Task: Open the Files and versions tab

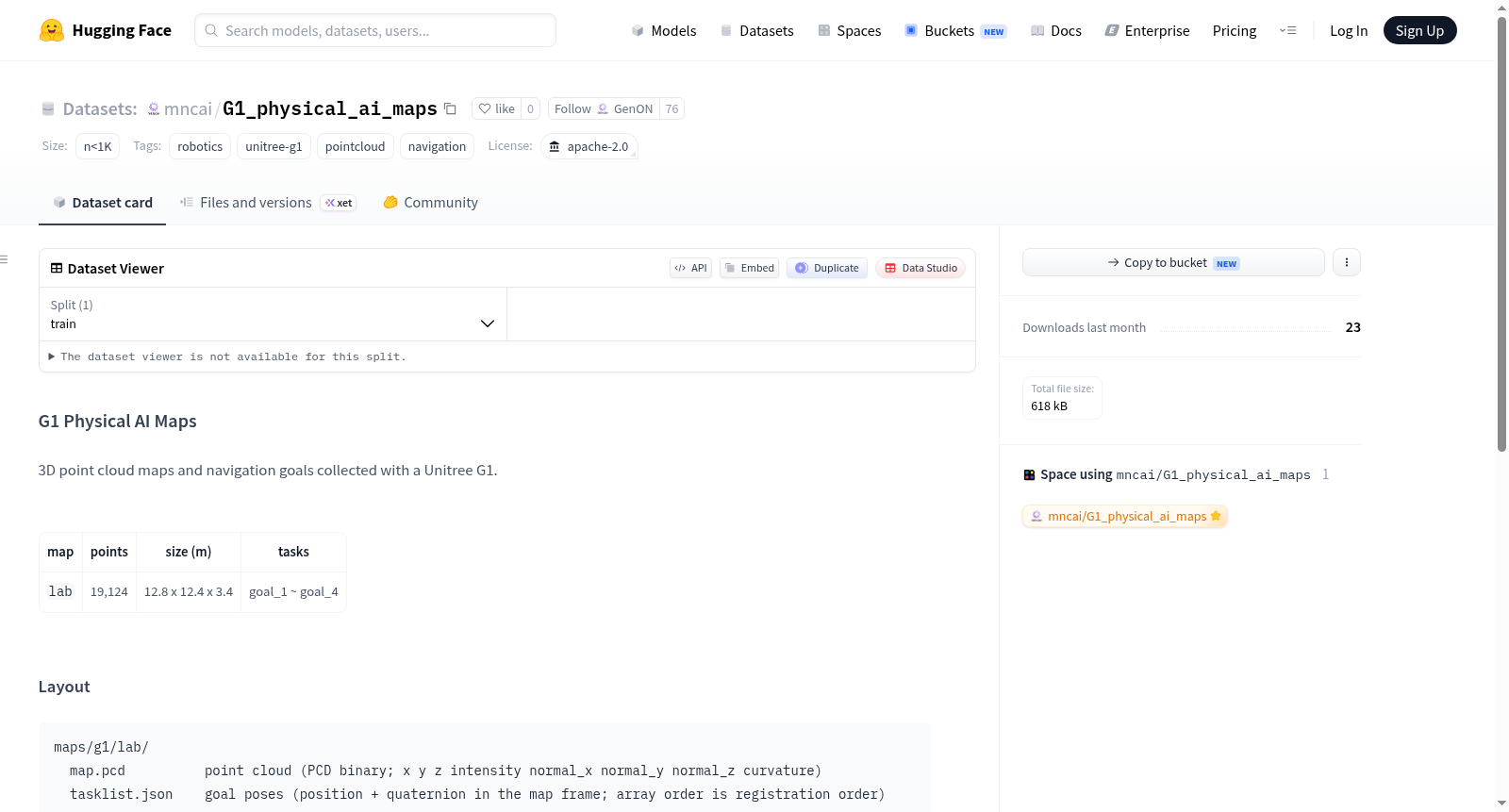Action: click(x=268, y=203)
